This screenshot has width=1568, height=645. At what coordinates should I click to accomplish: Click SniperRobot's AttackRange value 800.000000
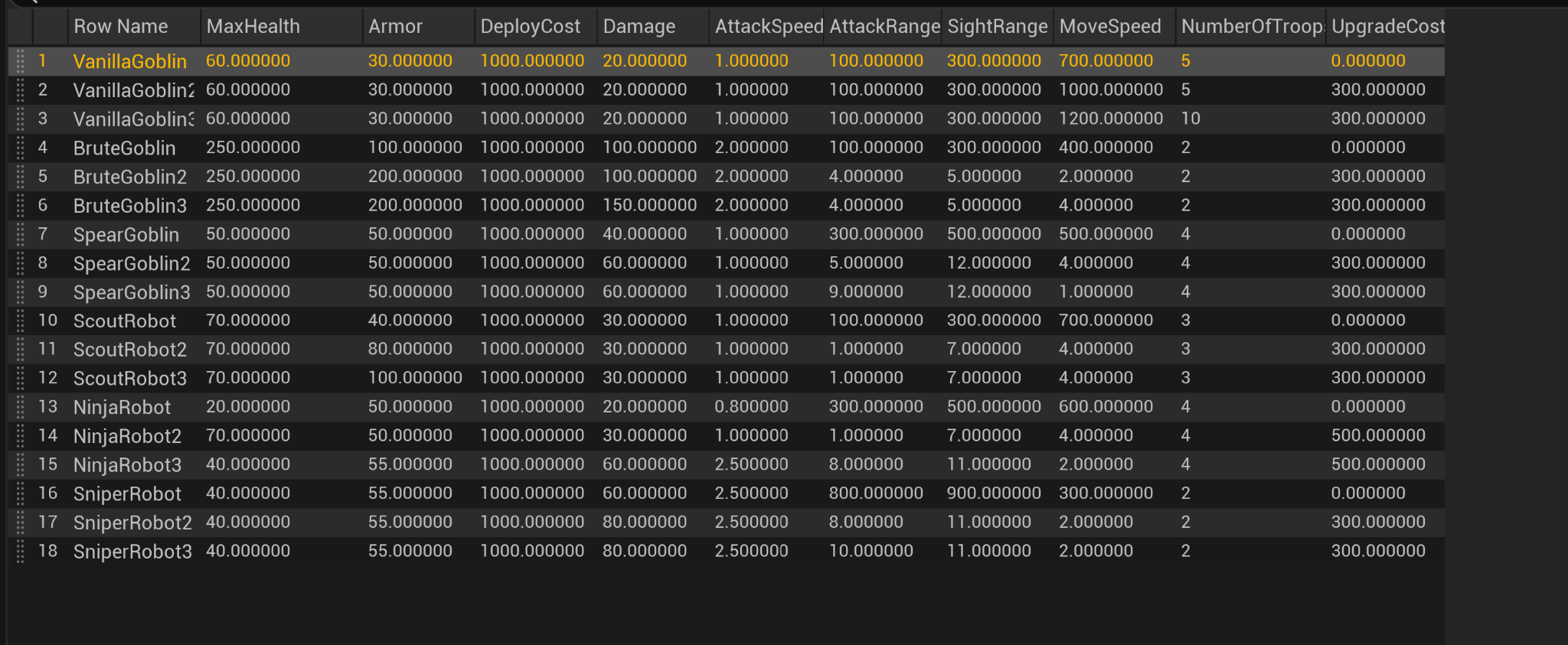pyautogui.click(x=876, y=494)
